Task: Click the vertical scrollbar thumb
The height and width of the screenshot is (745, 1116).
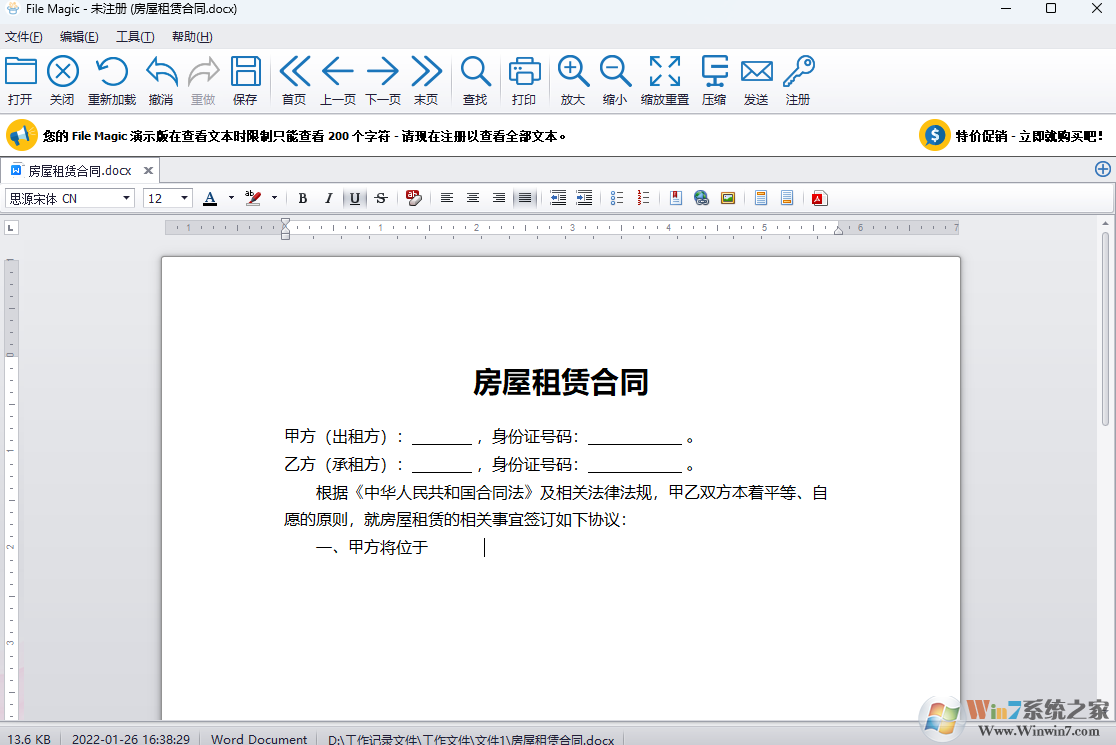Action: 1105,329
